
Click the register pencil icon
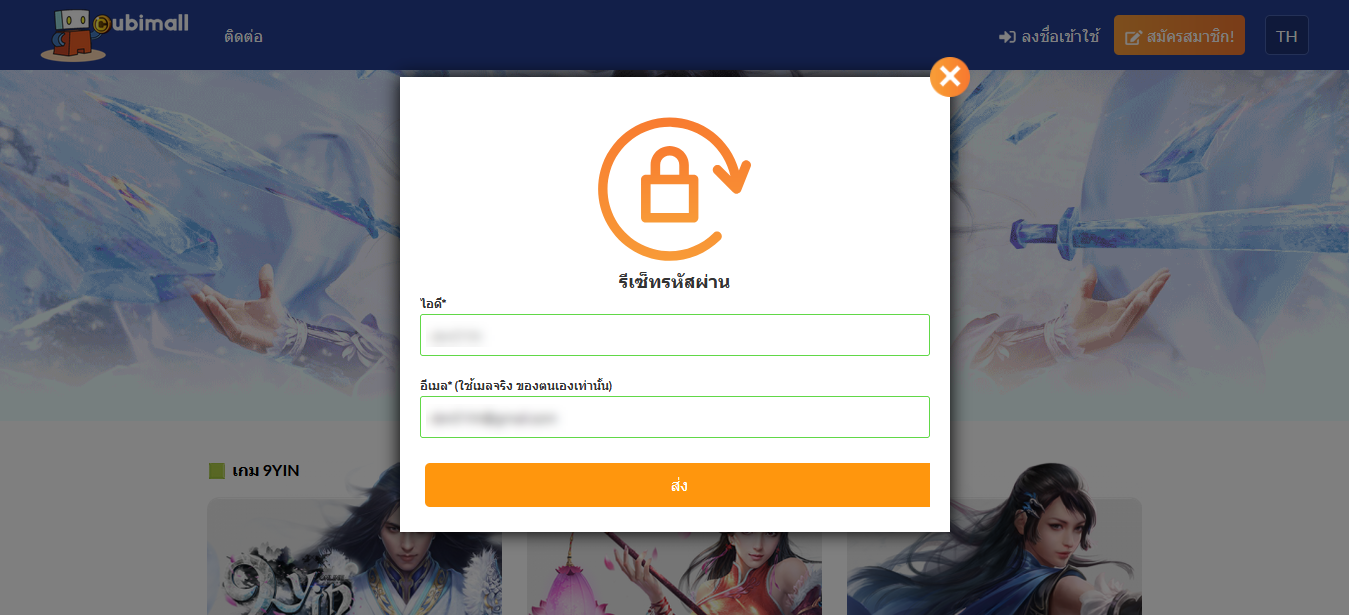click(1133, 37)
